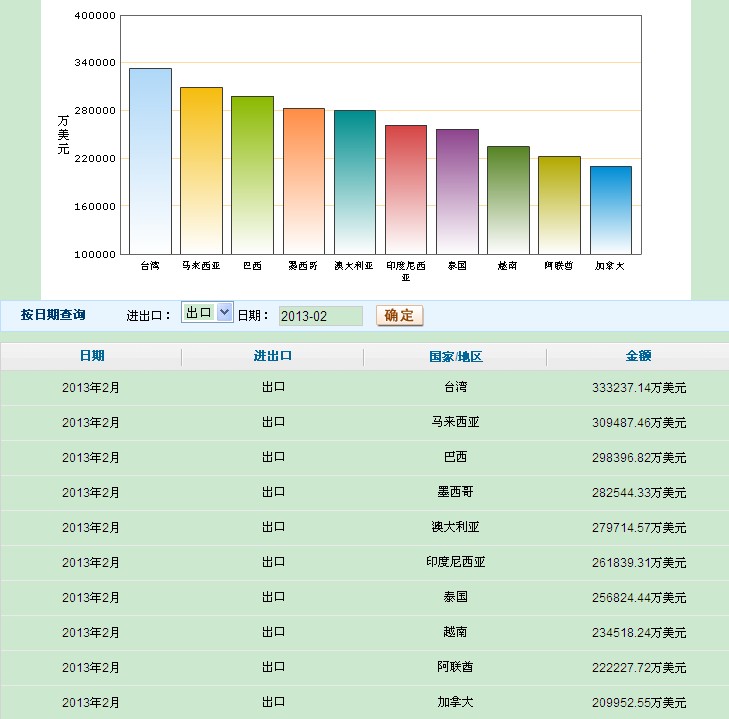The height and width of the screenshot is (719, 729).
Task: Click the olive 阿联酋 bar in chart
Action: pos(559,205)
